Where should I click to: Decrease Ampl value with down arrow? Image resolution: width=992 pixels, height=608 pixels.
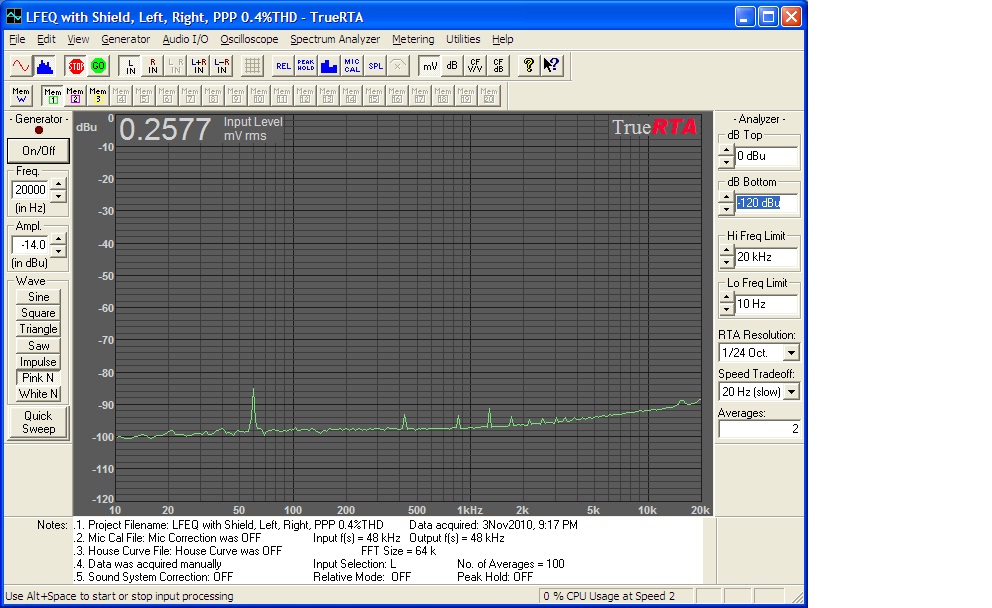58,250
